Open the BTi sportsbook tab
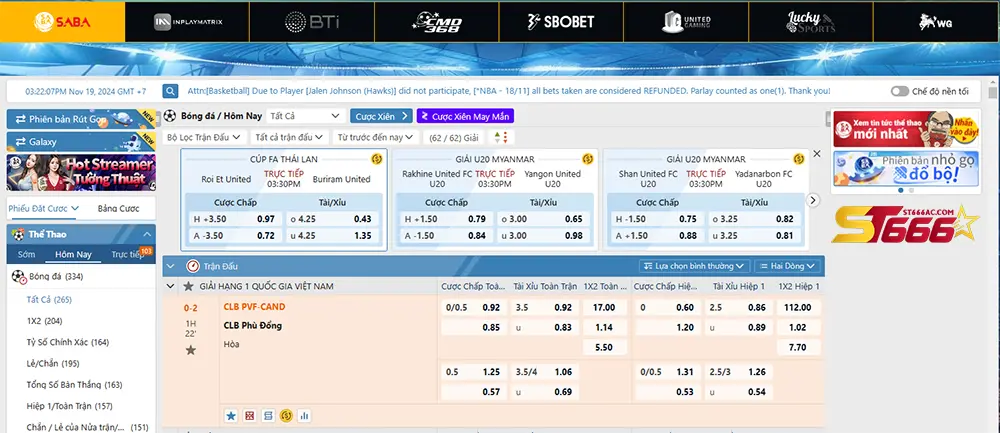This screenshot has height=433, width=1000. point(312,22)
